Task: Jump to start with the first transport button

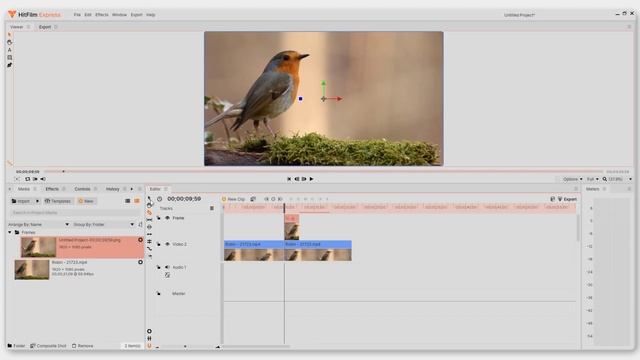Action: [x=289, y=179]
